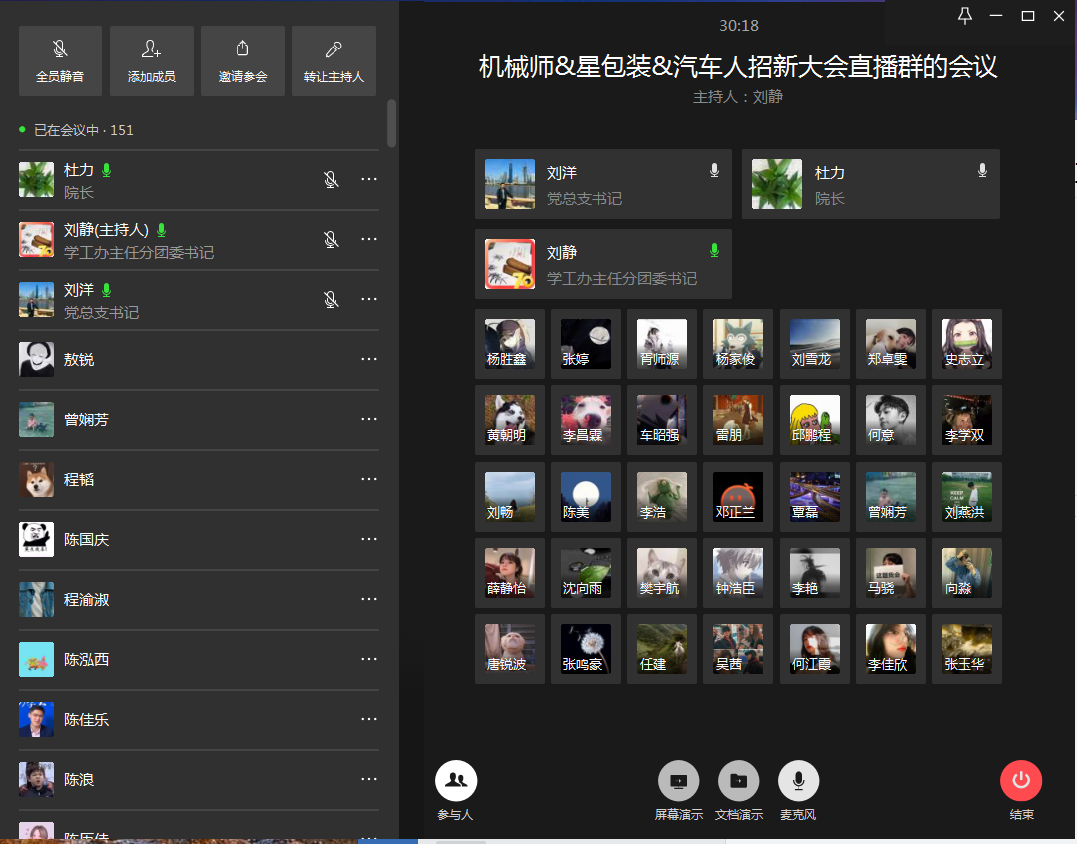This screenshot has width=1077, height=844.
Task: Mute 杜力 in the participant list
Action: click(x=331, y=180)
